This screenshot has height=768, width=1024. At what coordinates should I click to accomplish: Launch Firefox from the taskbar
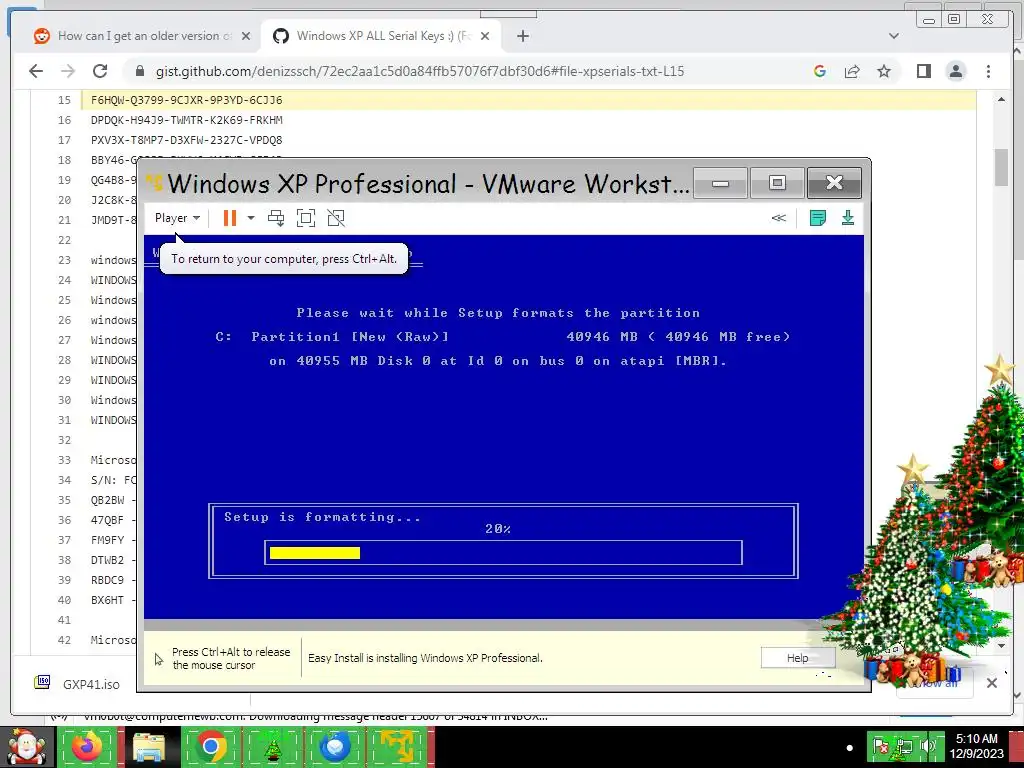[87, 747]
